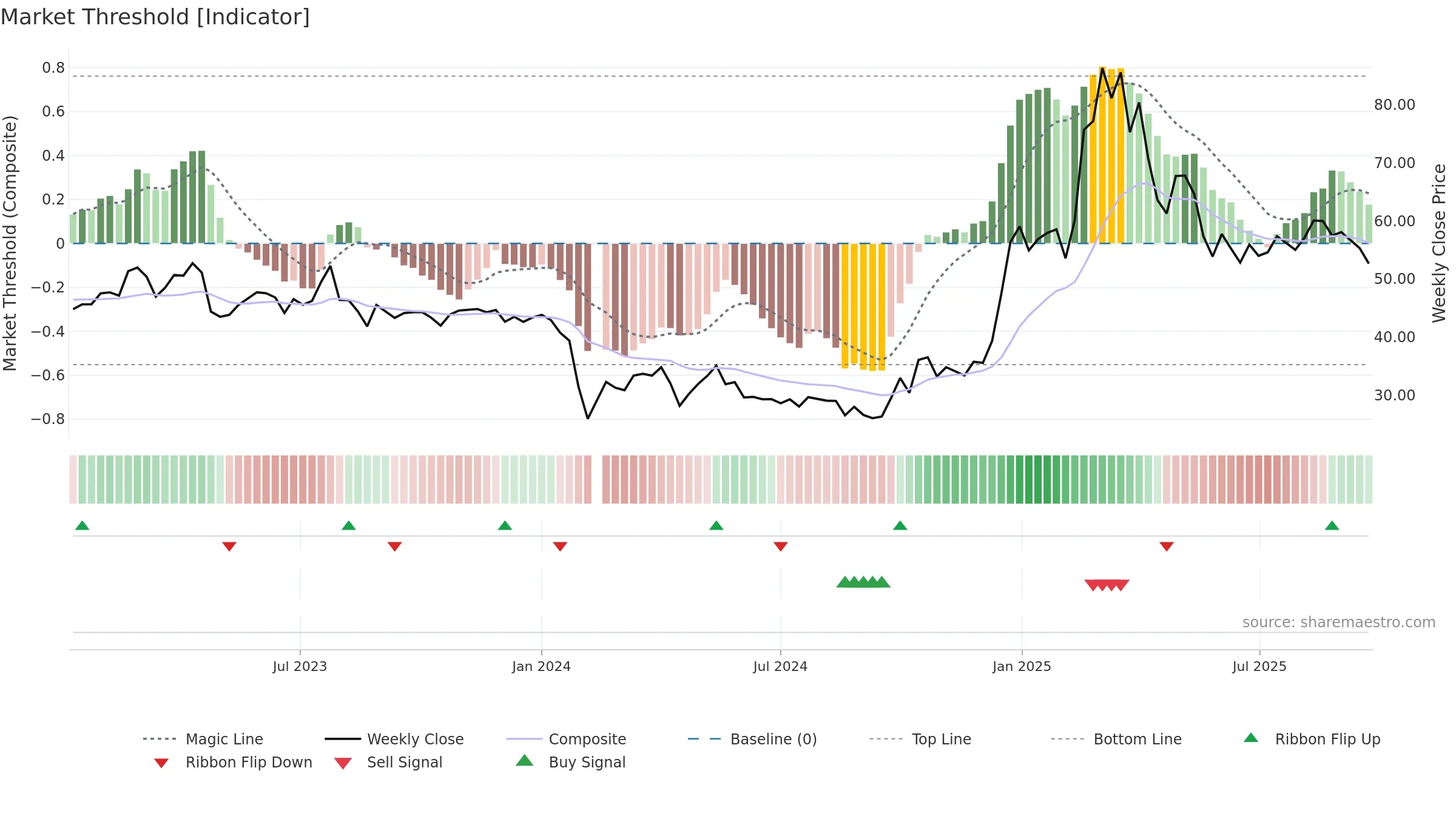
Task: Click the Jan 2024 x-axis label
Action: coord(541,667)
